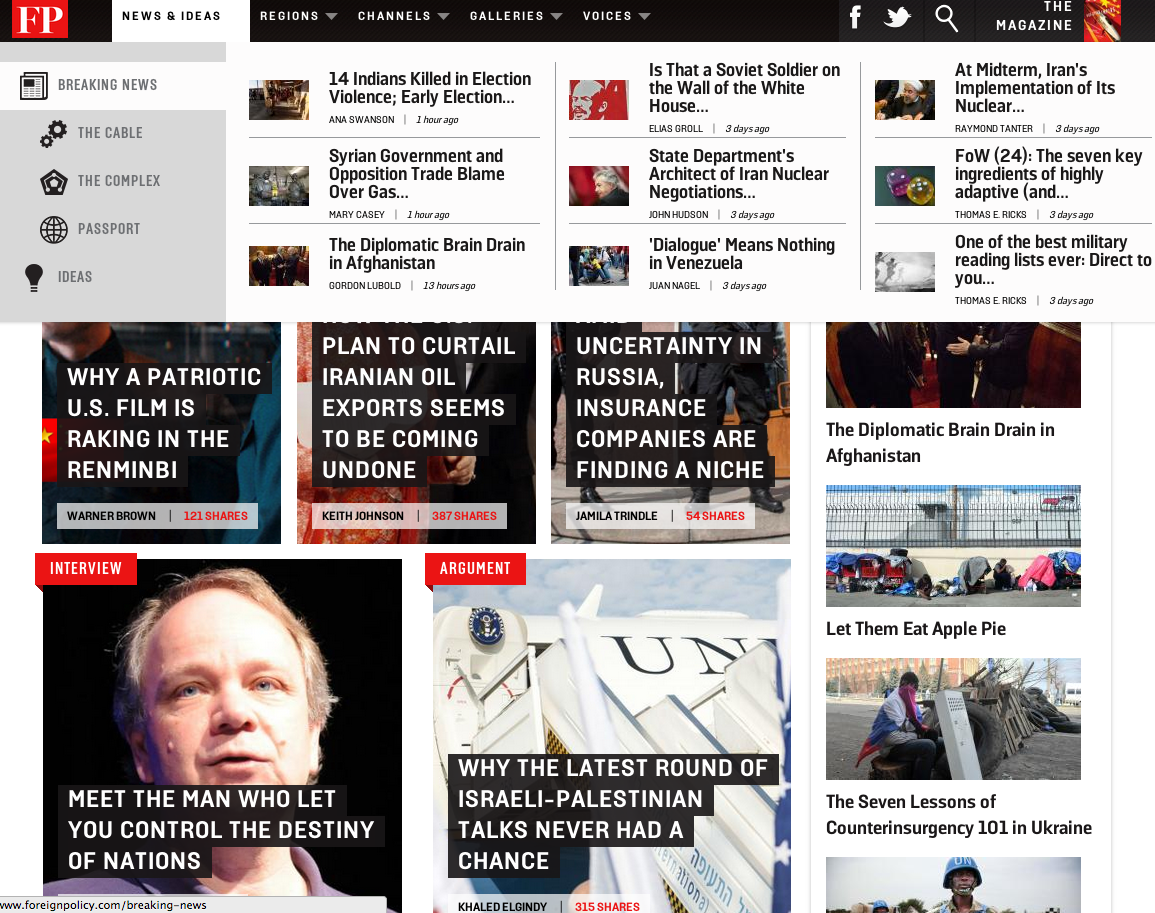The height and width of the screenshot is (913, 1155).
Task: Click thumbnail beside 'Dialogue' Means Nothing story
Action: pyautogui.click(x=599, y=266)
